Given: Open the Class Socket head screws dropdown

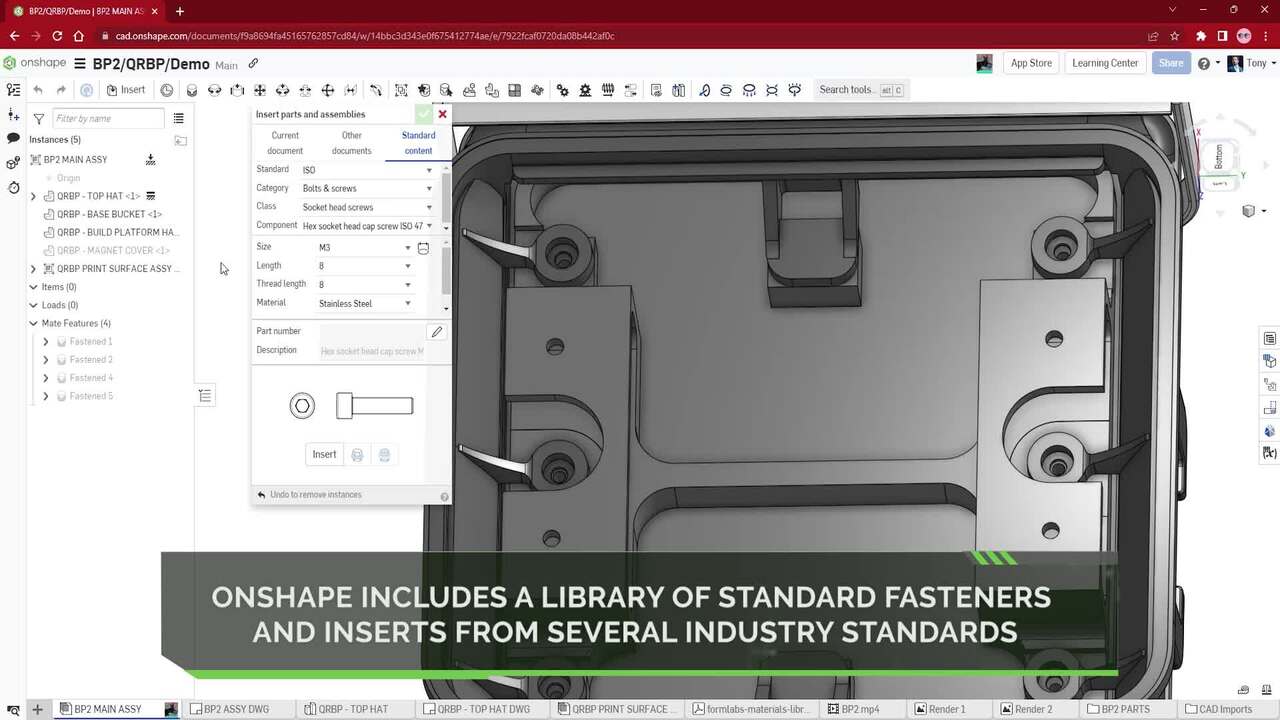Looking at the screenshot, I should (x=367, y=207).
